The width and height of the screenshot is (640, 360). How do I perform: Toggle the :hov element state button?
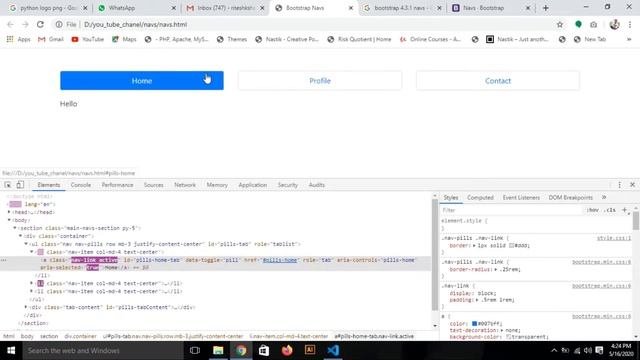pyautogui.click(x=593, y=210)
